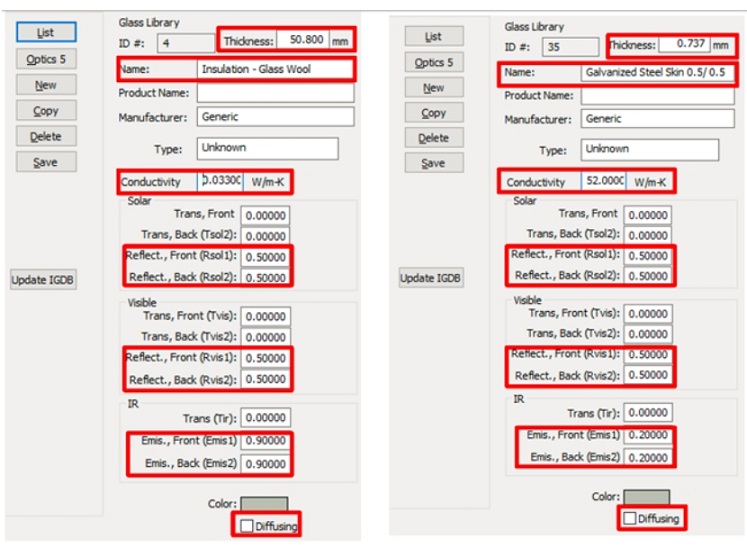
Task: Select the Thickness field showing 0.737
Action: coord(685,45)
